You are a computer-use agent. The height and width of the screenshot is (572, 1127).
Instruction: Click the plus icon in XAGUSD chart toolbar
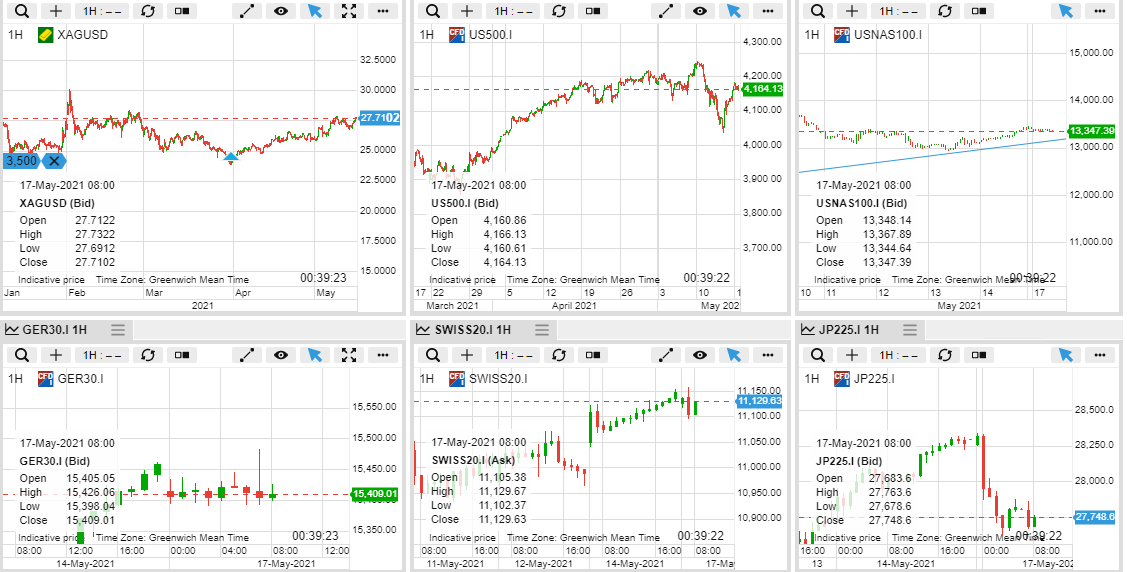[56, 11]
